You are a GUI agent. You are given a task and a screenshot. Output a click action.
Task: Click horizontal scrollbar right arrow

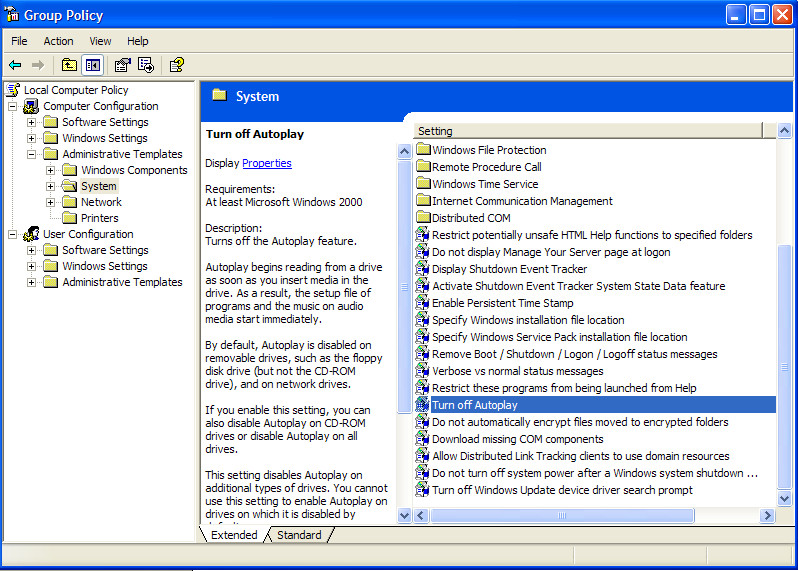767,516
